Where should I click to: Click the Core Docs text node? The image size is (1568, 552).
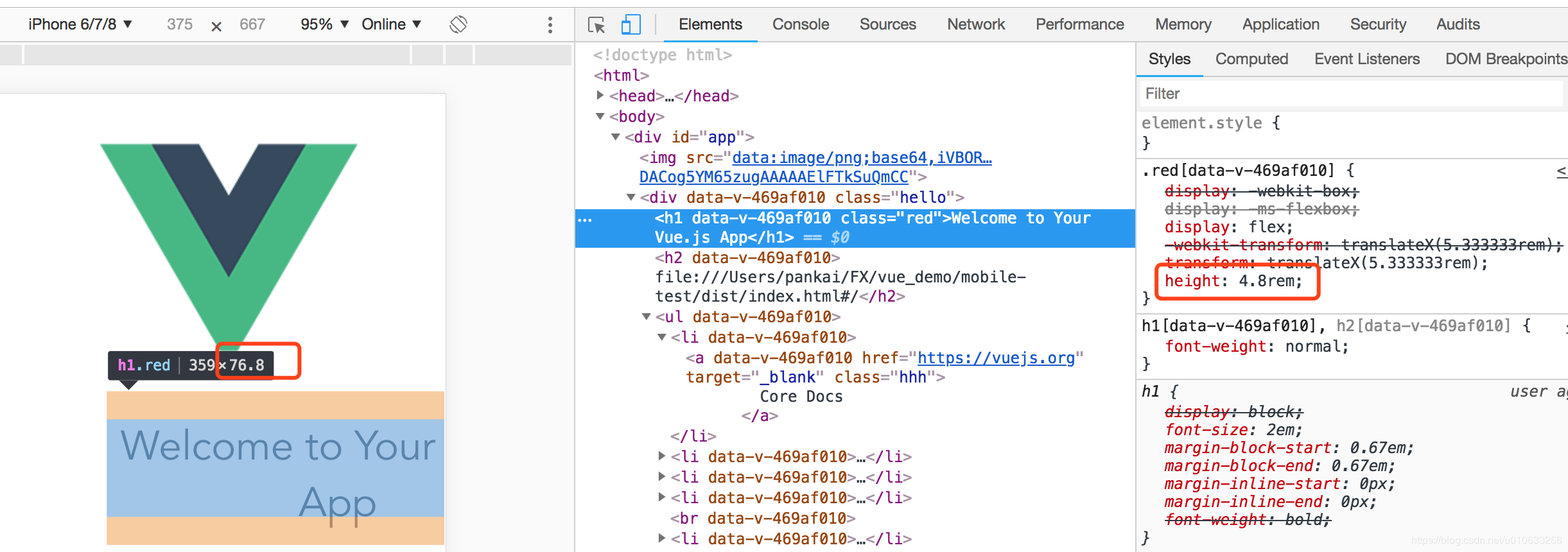[x=801, y=396]
